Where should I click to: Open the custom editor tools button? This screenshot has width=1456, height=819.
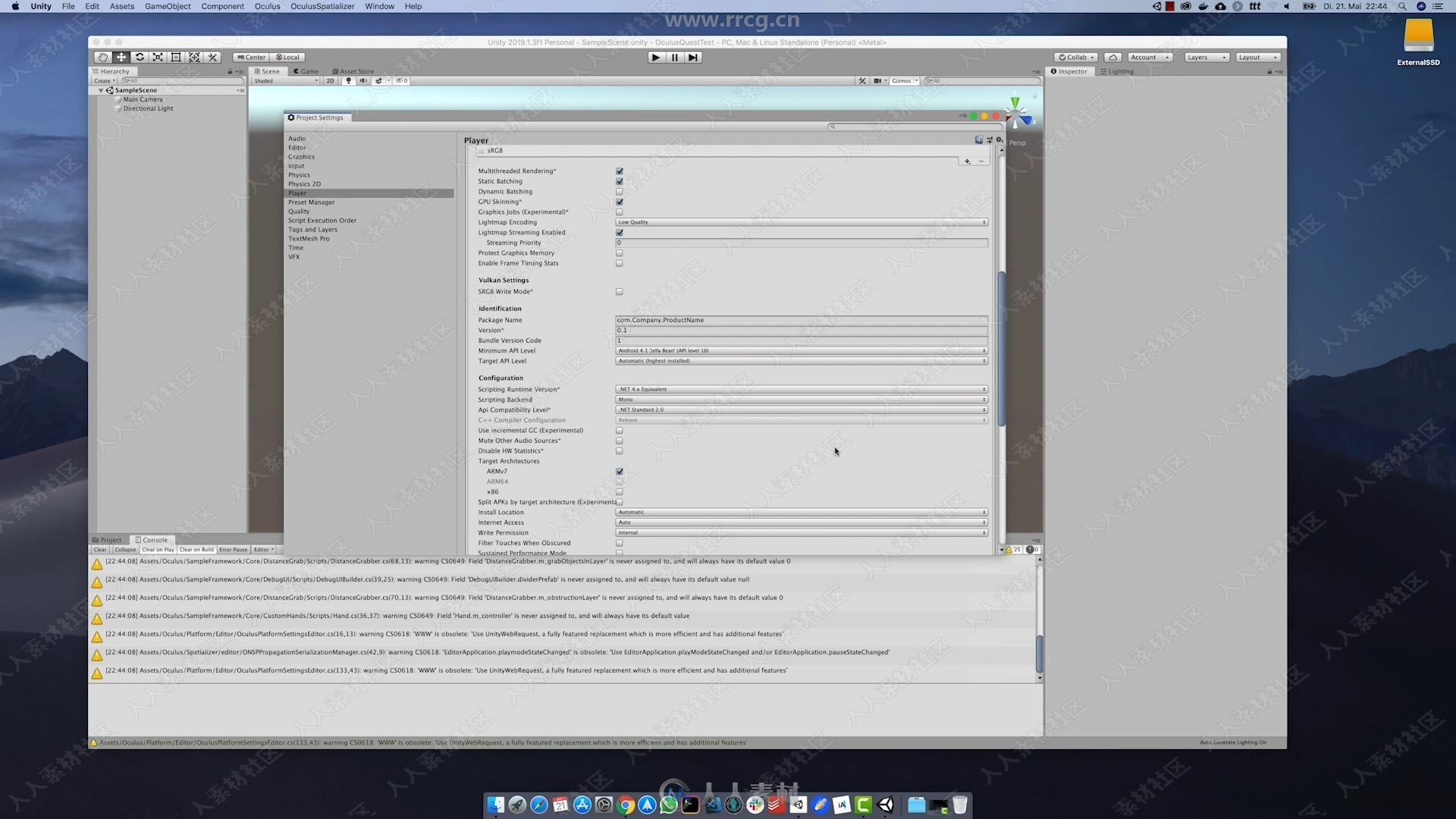[212, 57]
